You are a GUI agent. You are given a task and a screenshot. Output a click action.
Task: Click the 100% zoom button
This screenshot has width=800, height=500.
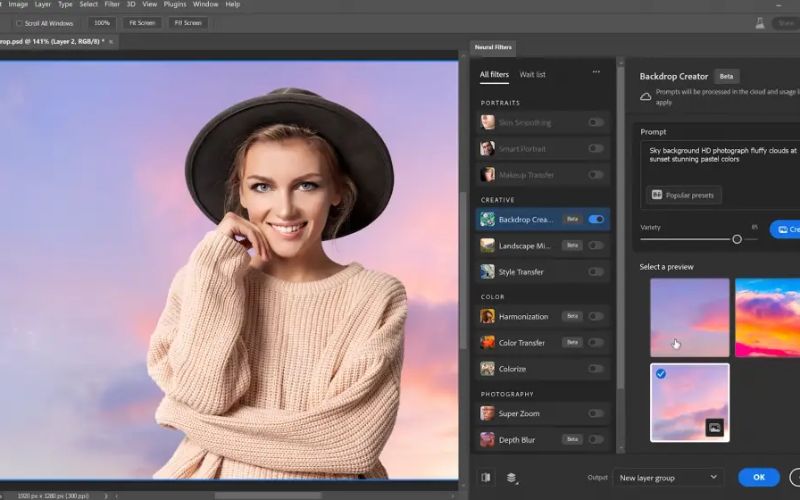click(x=102, y=23)
